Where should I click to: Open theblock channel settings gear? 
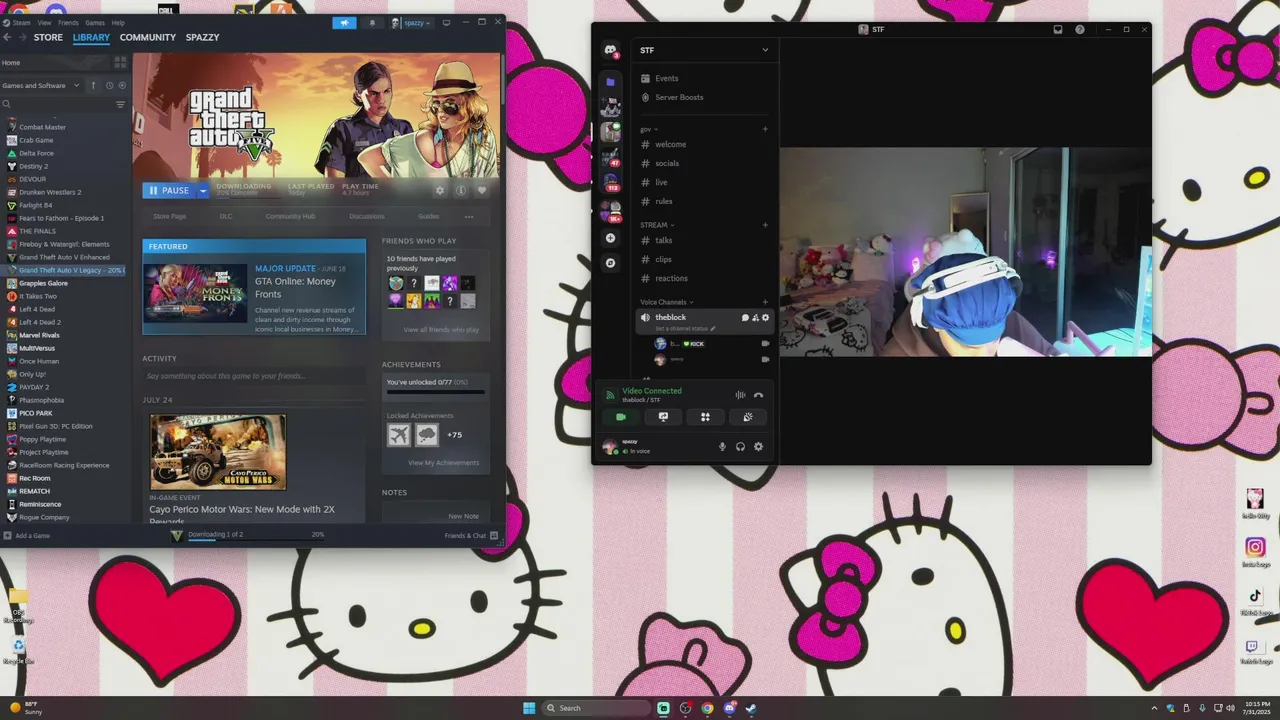(766, 317)
